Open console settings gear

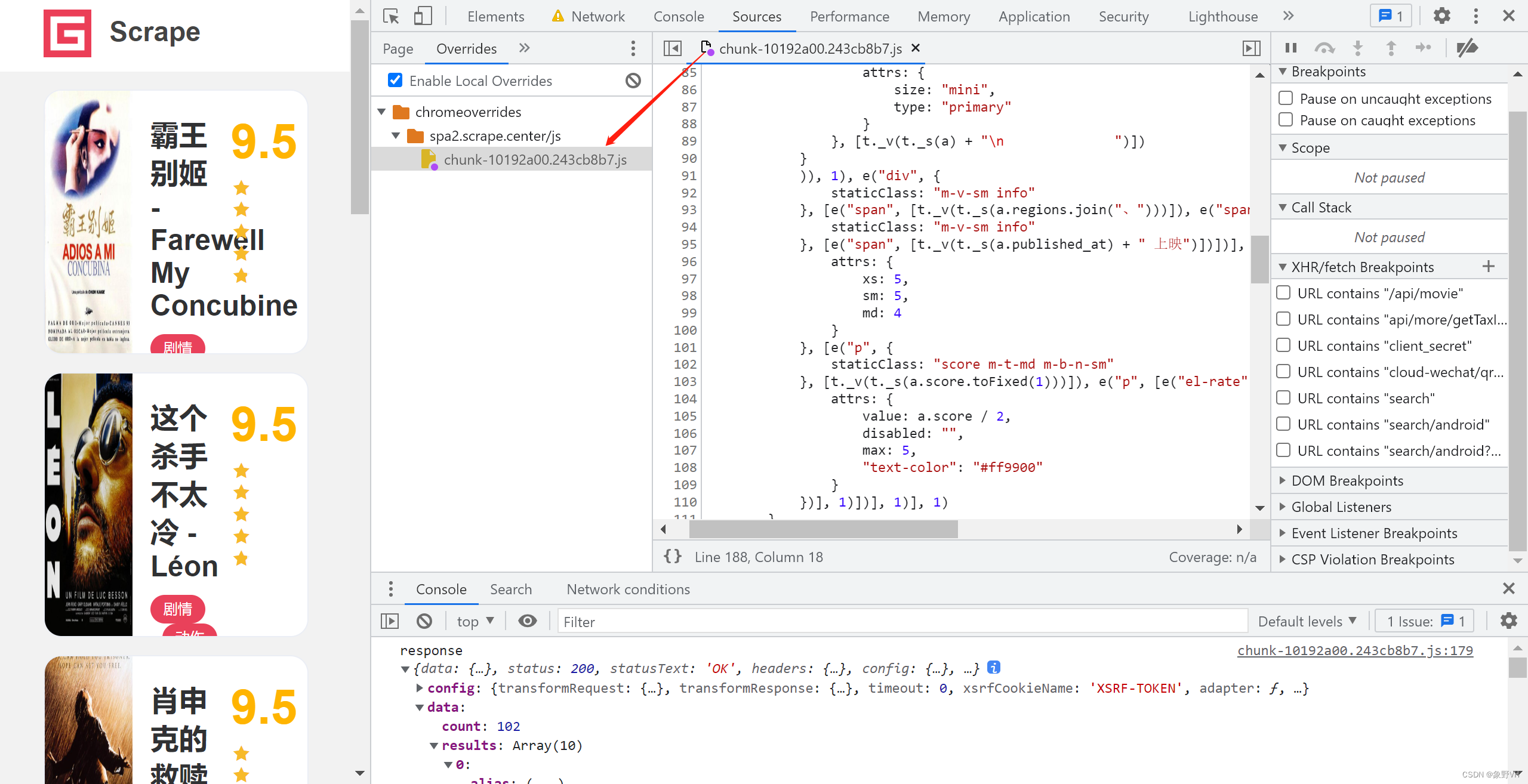click(1508, 621)
